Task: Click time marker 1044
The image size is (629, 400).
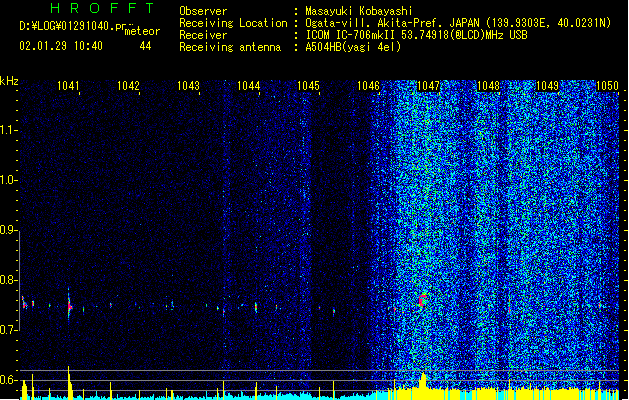Action: (248, 85)
